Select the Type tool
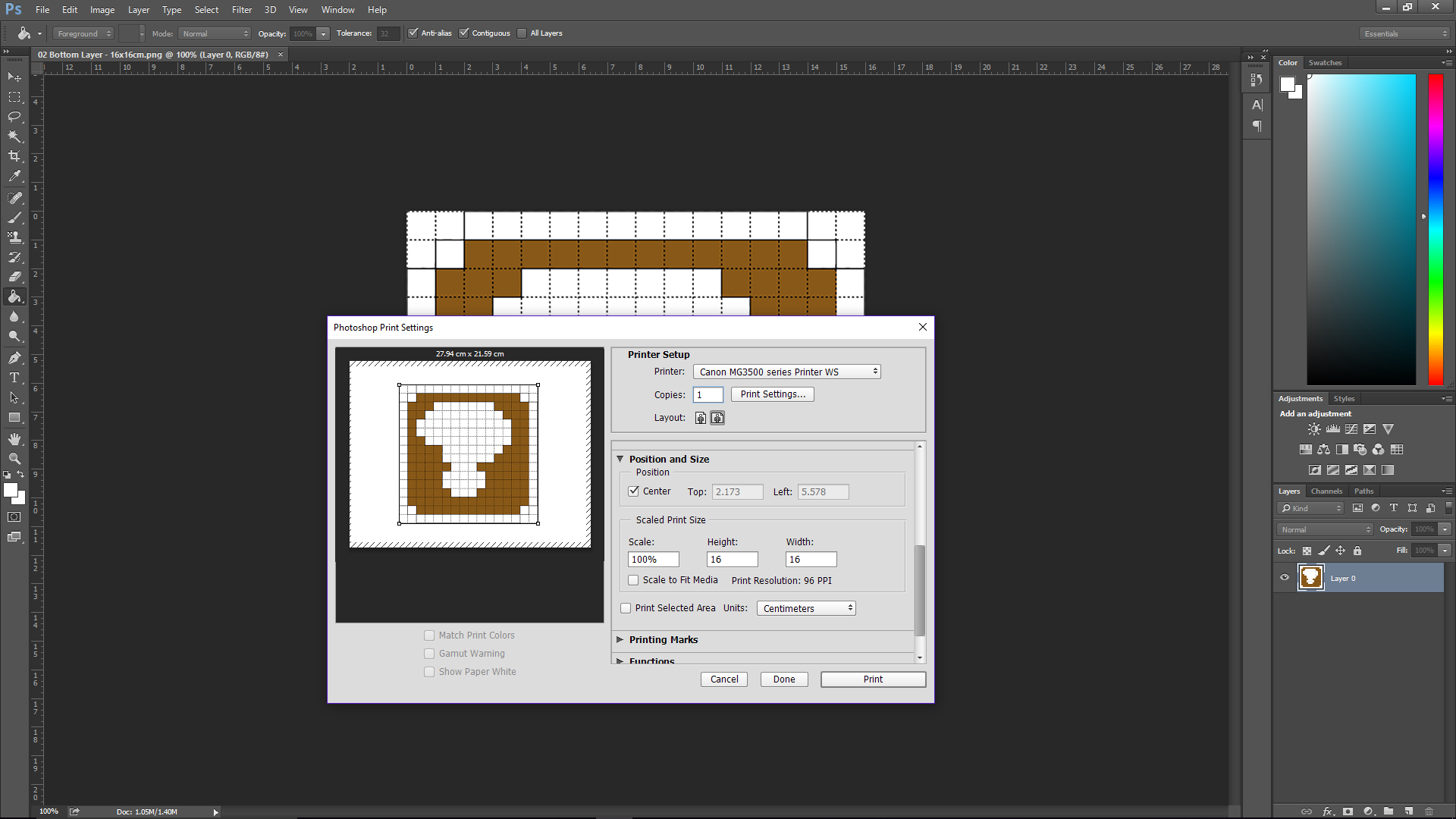The width and height of the screenshot is (1456, 819). click(14, 377)
